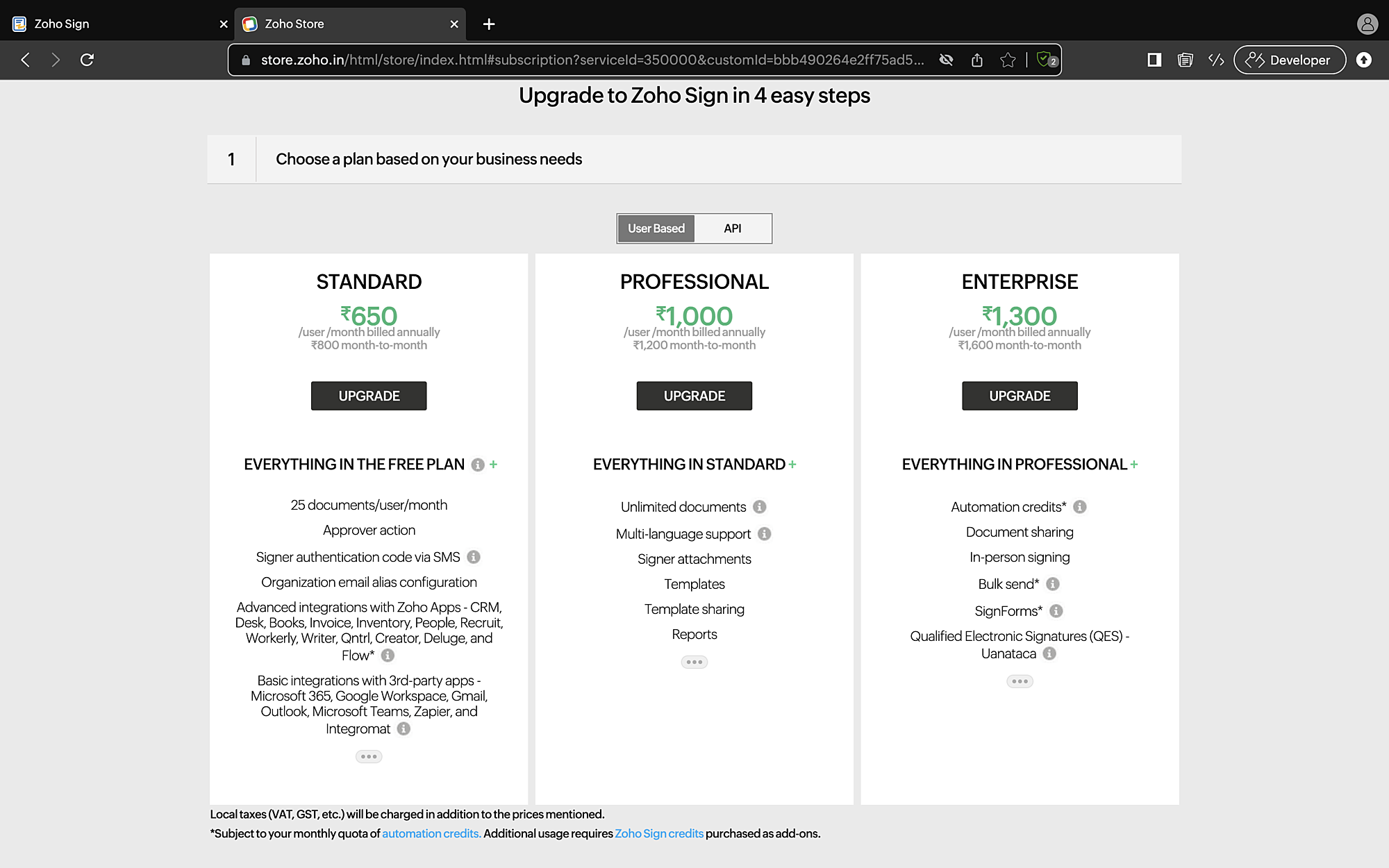
Task: Expand more Standard plan features ellipsis
Action: [x=369, y=756]
